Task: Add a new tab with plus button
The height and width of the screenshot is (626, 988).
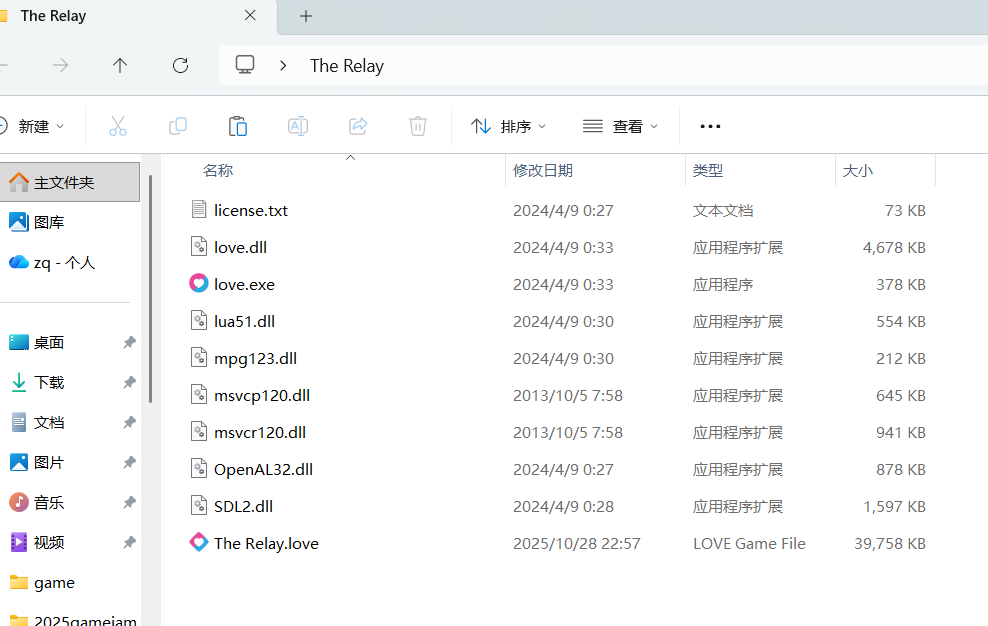Action: pyautogui.click(x=306, y=16)
